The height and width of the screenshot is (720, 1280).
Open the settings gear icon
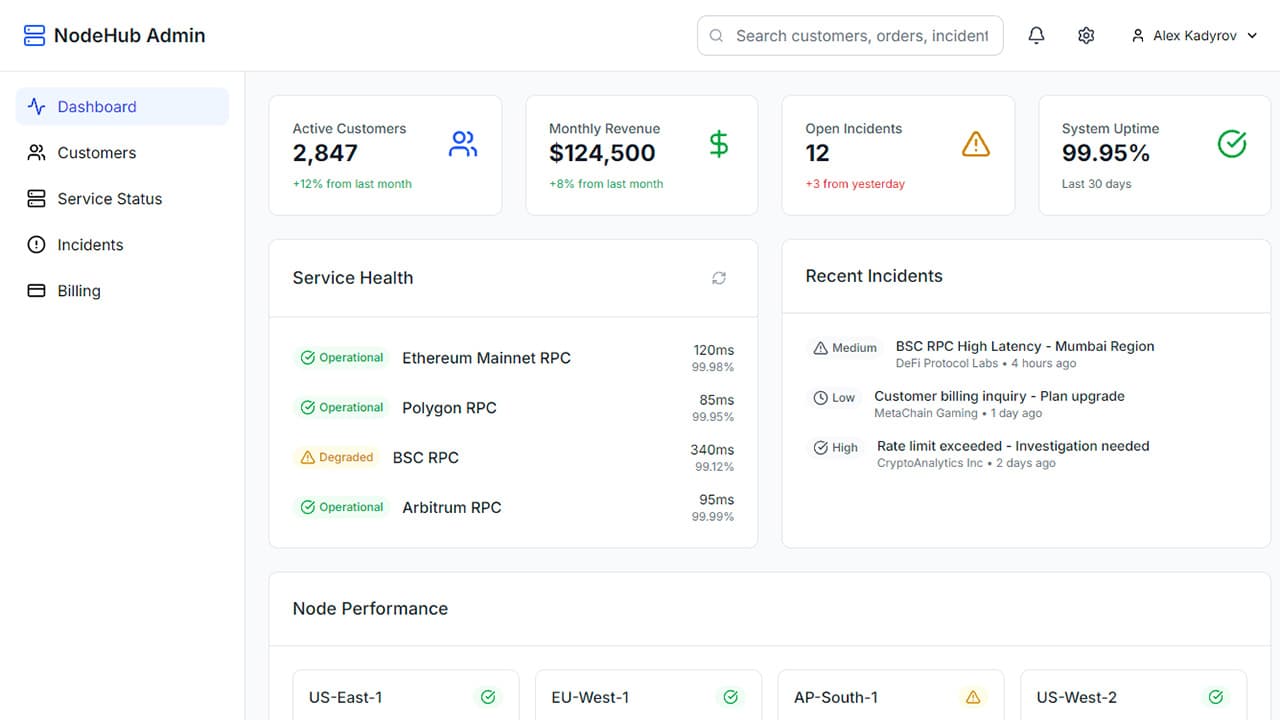[x=1086, y=35]
